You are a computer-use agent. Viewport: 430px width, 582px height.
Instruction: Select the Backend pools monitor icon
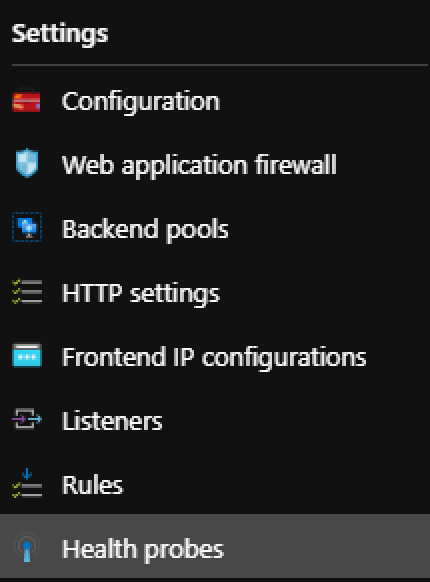click(x=27, y=227)
